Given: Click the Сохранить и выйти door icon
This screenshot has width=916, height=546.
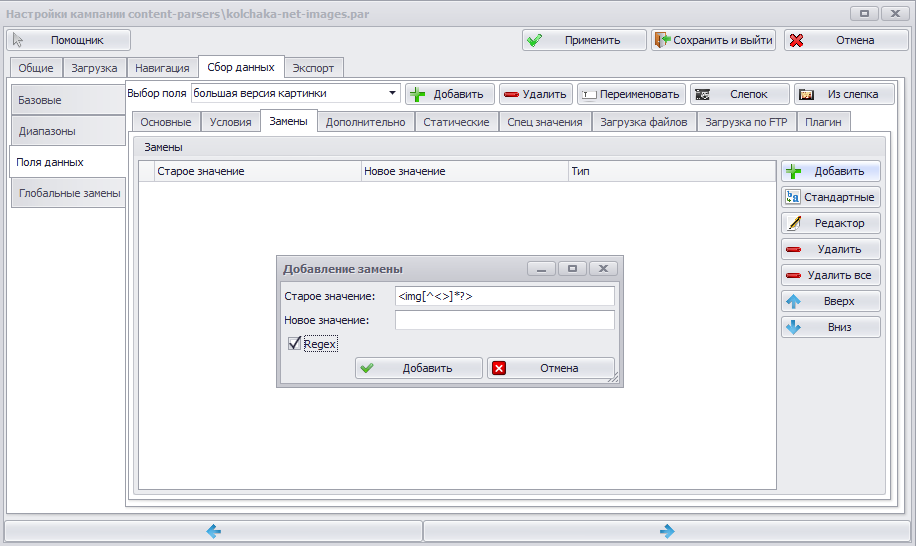Looking at the screenshot, I should click(x=661, y=40).
